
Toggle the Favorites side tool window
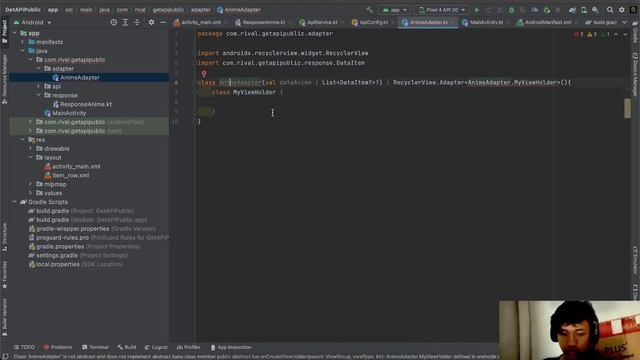point(4,275)
